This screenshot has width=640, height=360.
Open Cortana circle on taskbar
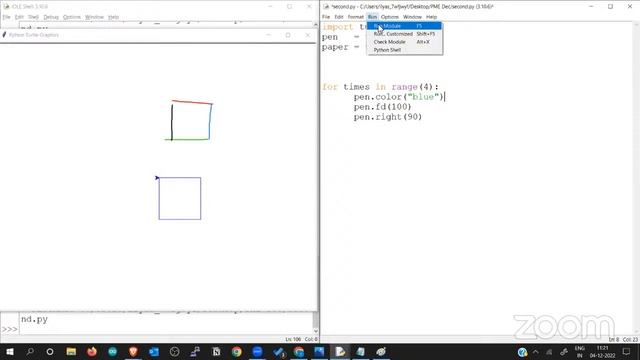click(x=50, y=351)
